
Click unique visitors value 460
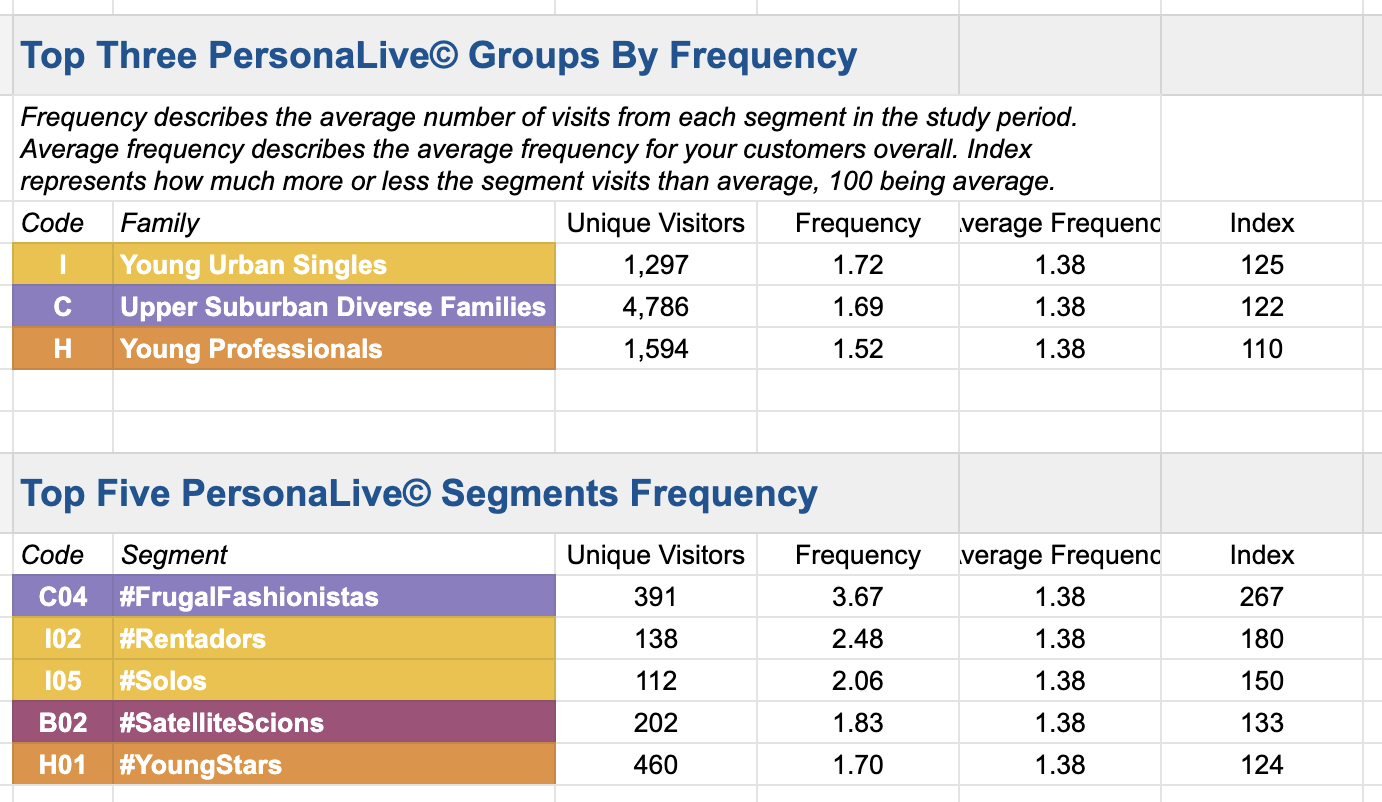(656, 765)
